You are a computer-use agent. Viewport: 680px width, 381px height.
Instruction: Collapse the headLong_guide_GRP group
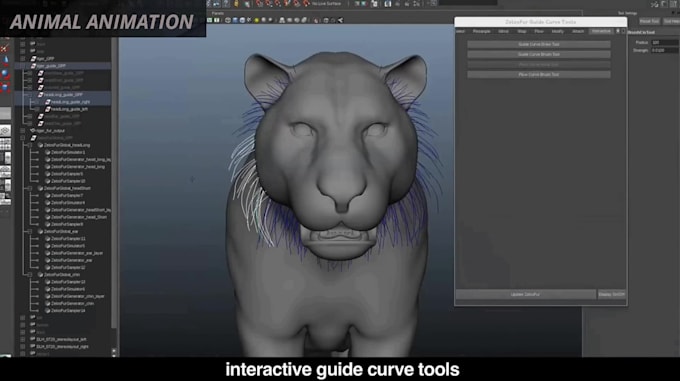tap(29, 94)
